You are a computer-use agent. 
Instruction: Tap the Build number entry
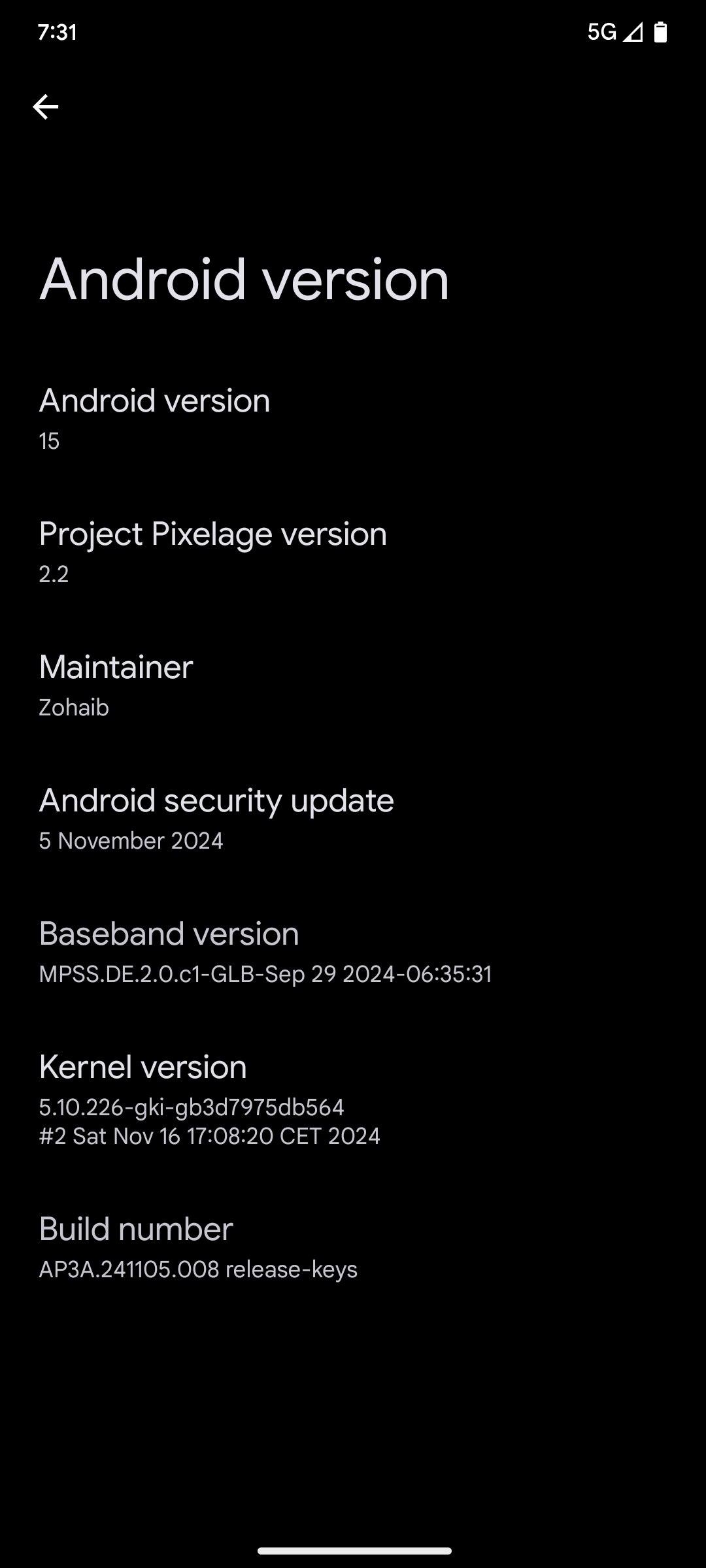(353, 1248)
